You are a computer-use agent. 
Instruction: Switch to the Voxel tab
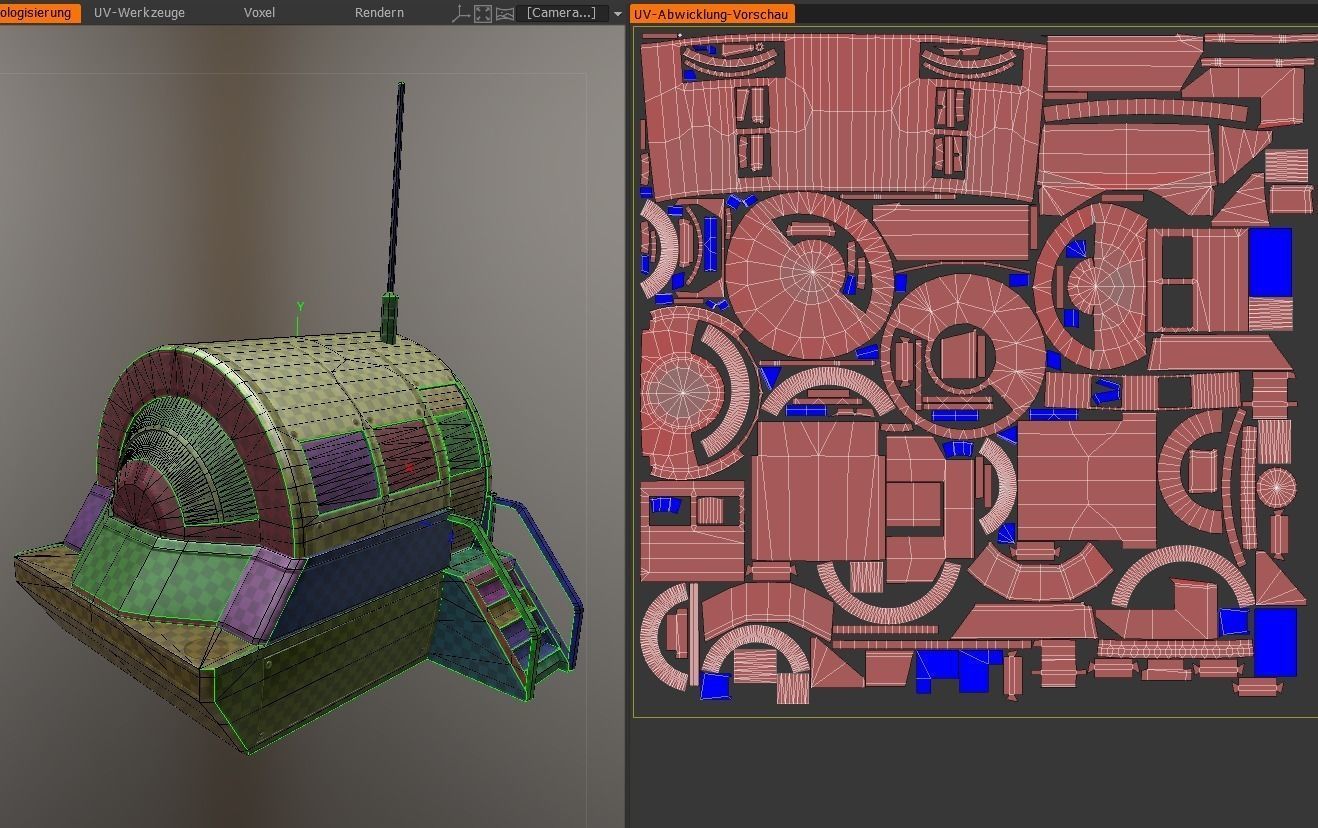pyautogui.click(x=259, y=13)
